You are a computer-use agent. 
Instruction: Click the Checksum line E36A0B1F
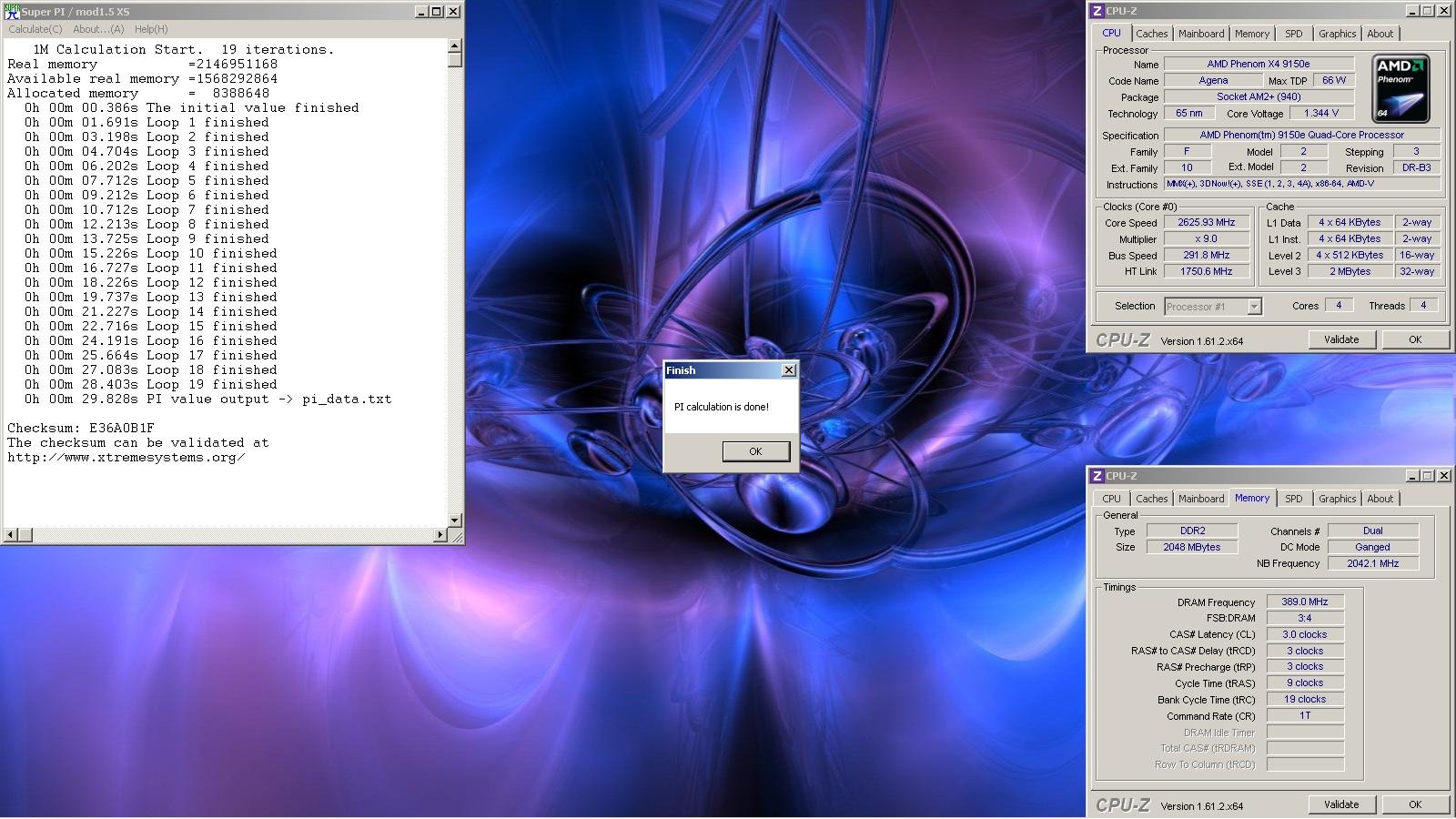point(81,428)
